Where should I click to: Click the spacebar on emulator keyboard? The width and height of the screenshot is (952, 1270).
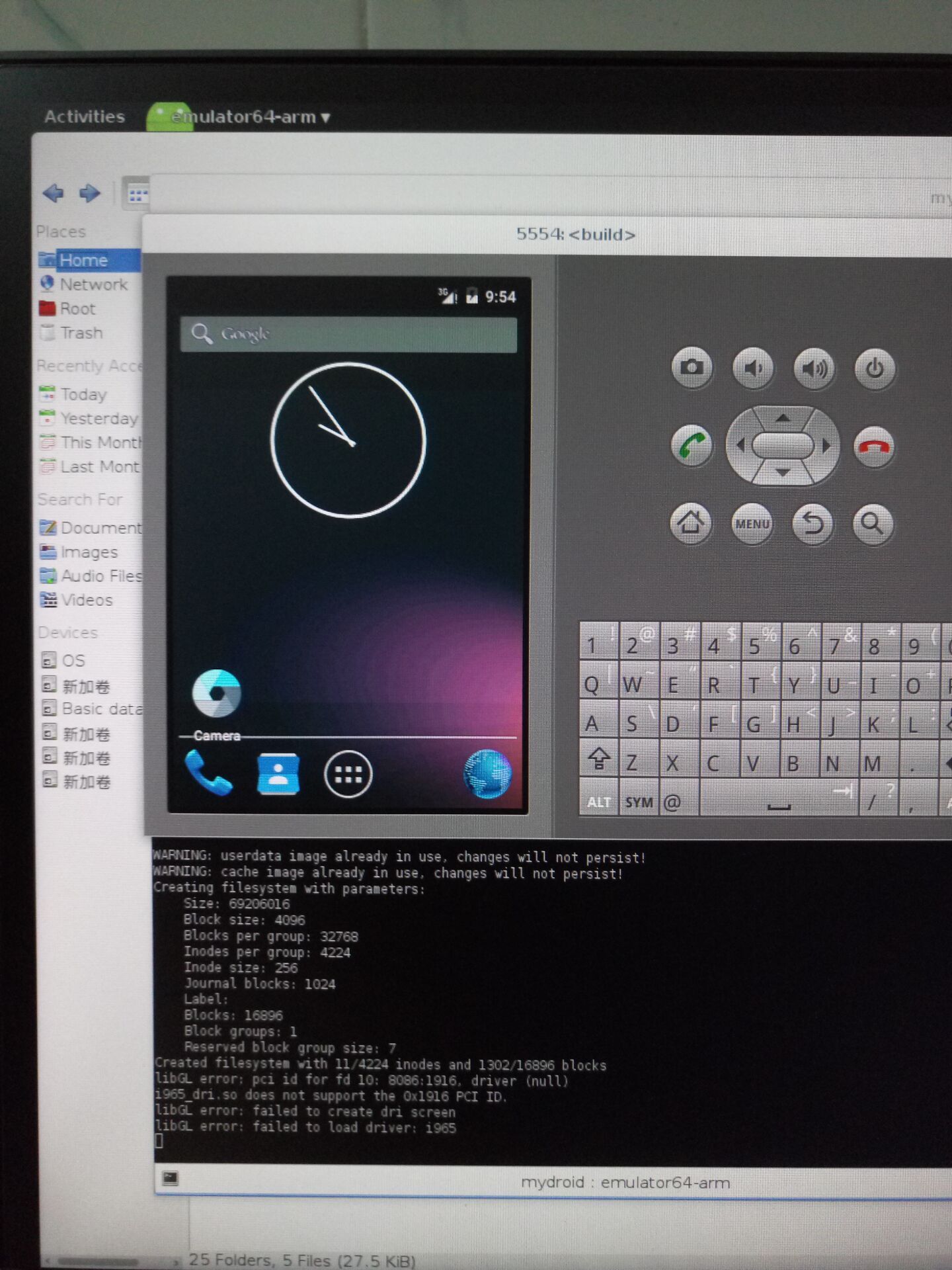click(778, 798)
